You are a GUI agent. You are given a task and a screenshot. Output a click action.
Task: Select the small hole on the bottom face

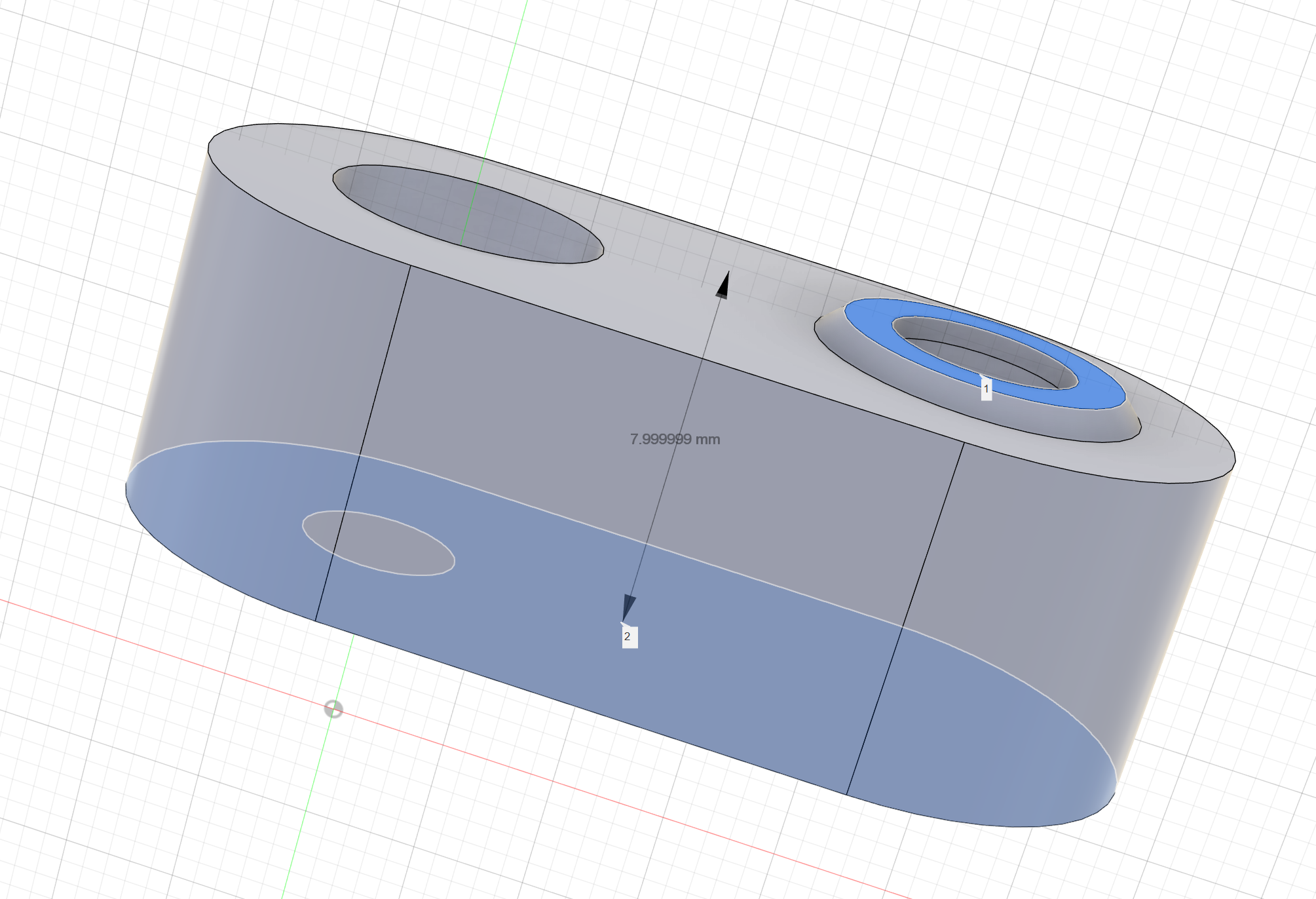[378, 543]
